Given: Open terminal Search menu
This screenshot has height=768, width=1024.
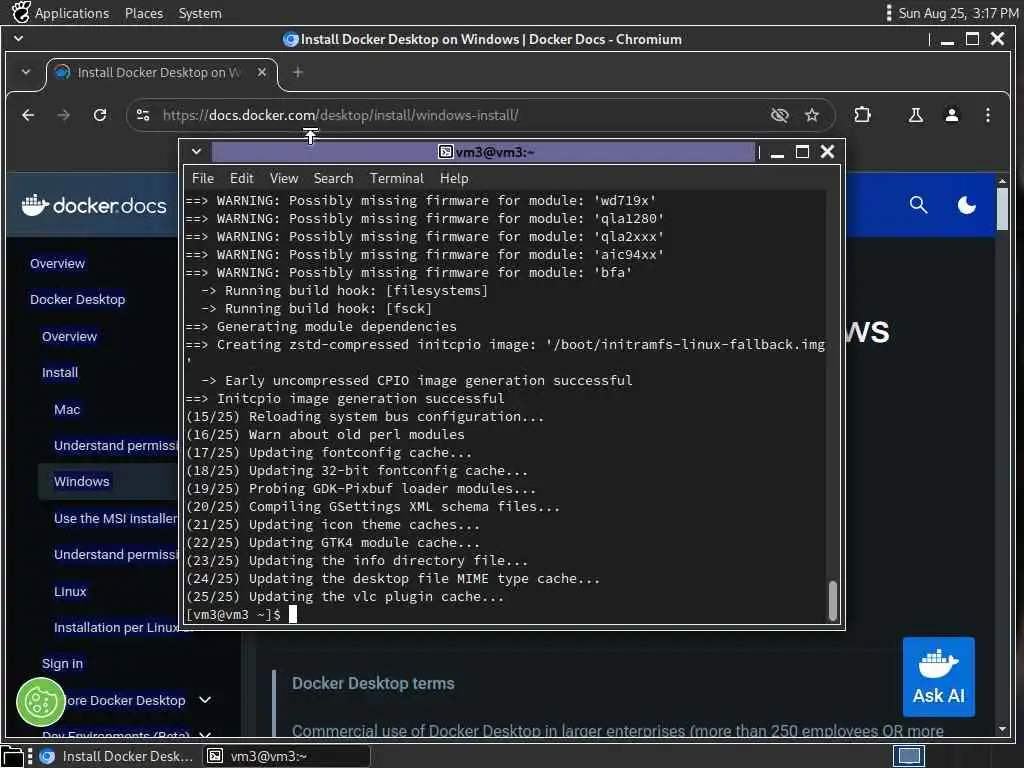Looking at the screenshot, I should (x=333, y=178).
